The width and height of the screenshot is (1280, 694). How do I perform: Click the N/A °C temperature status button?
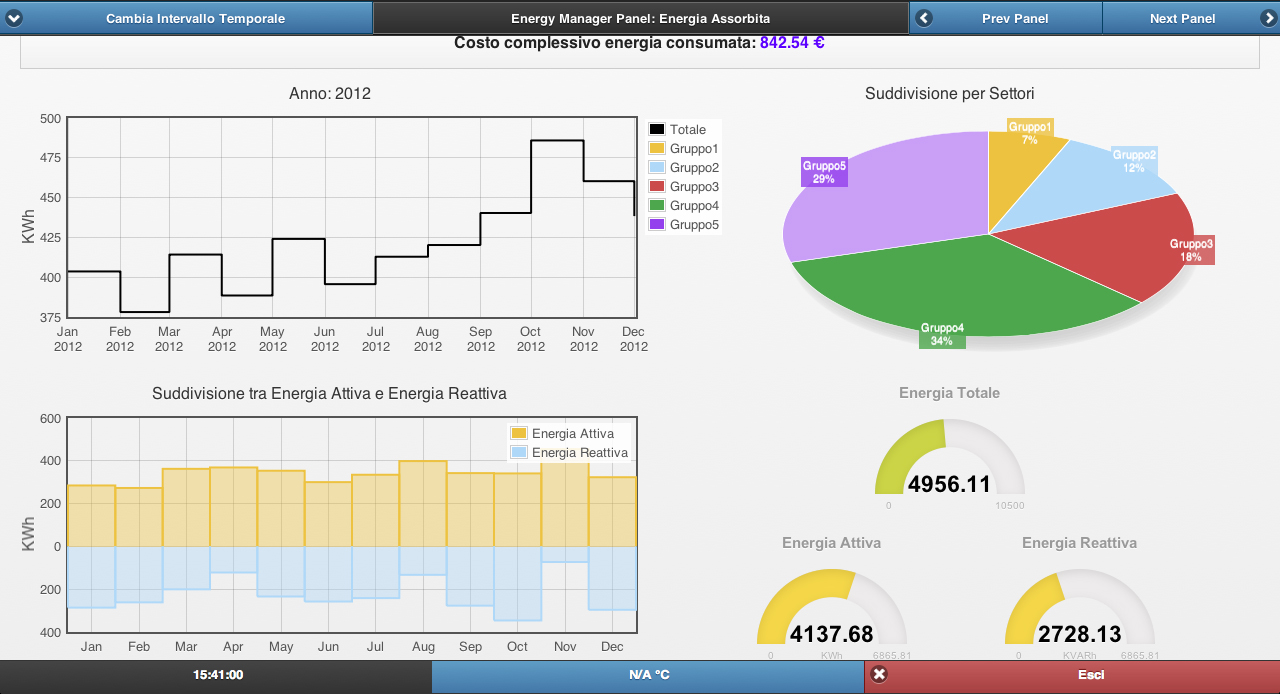click(648, 676)
